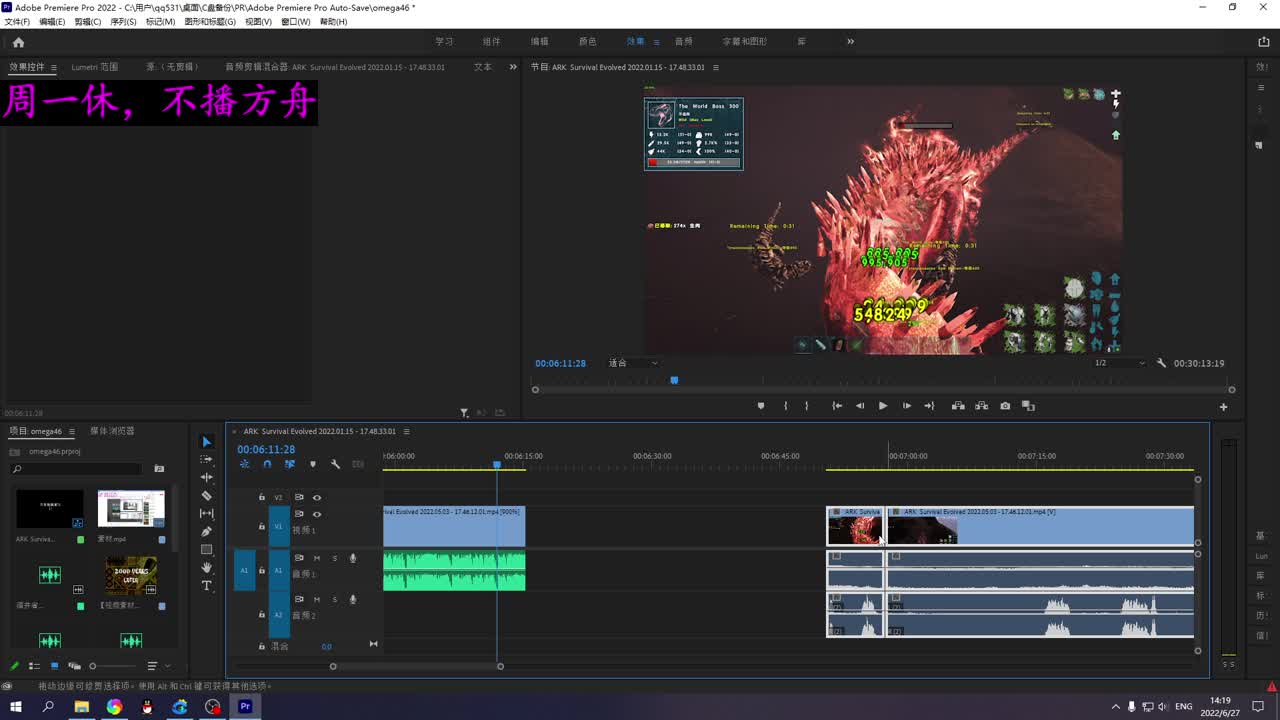Toggle project writable pencil icon
Image resolution: width=1280 pixels, height=720 pixels.
(15, 666)
